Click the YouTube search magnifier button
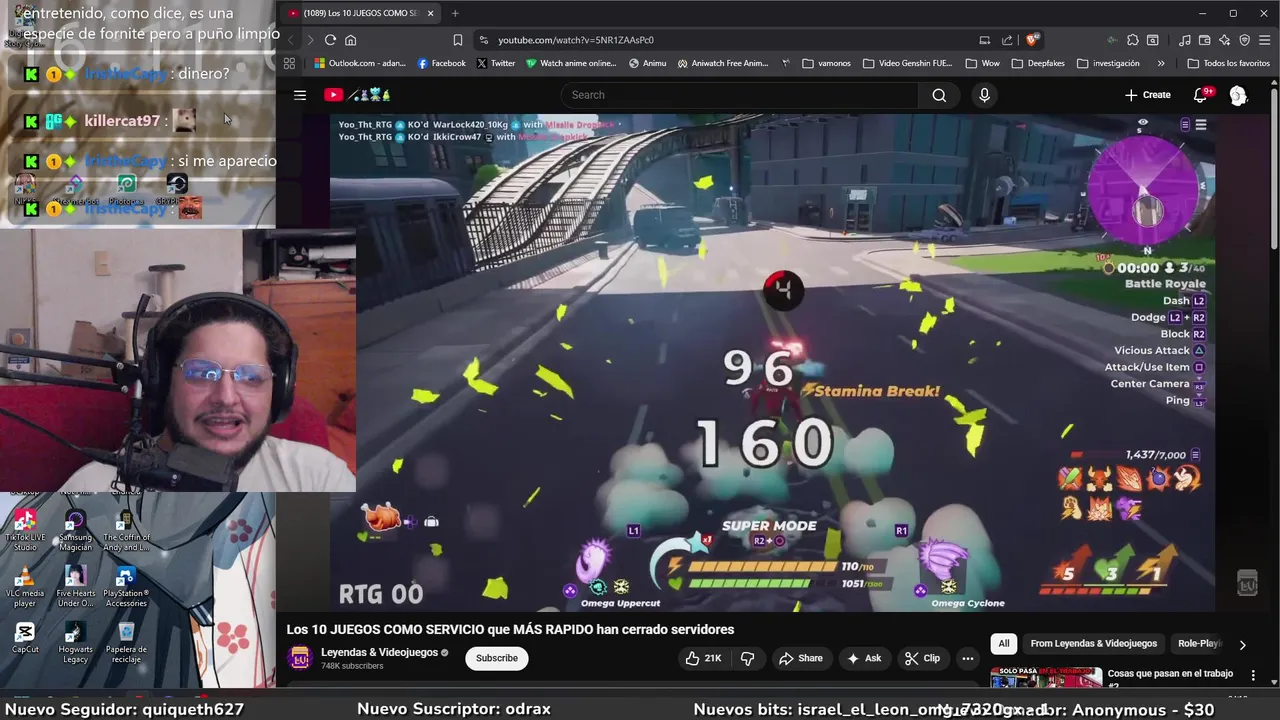This screenshot has width=1280, height=720. (939, 95)
